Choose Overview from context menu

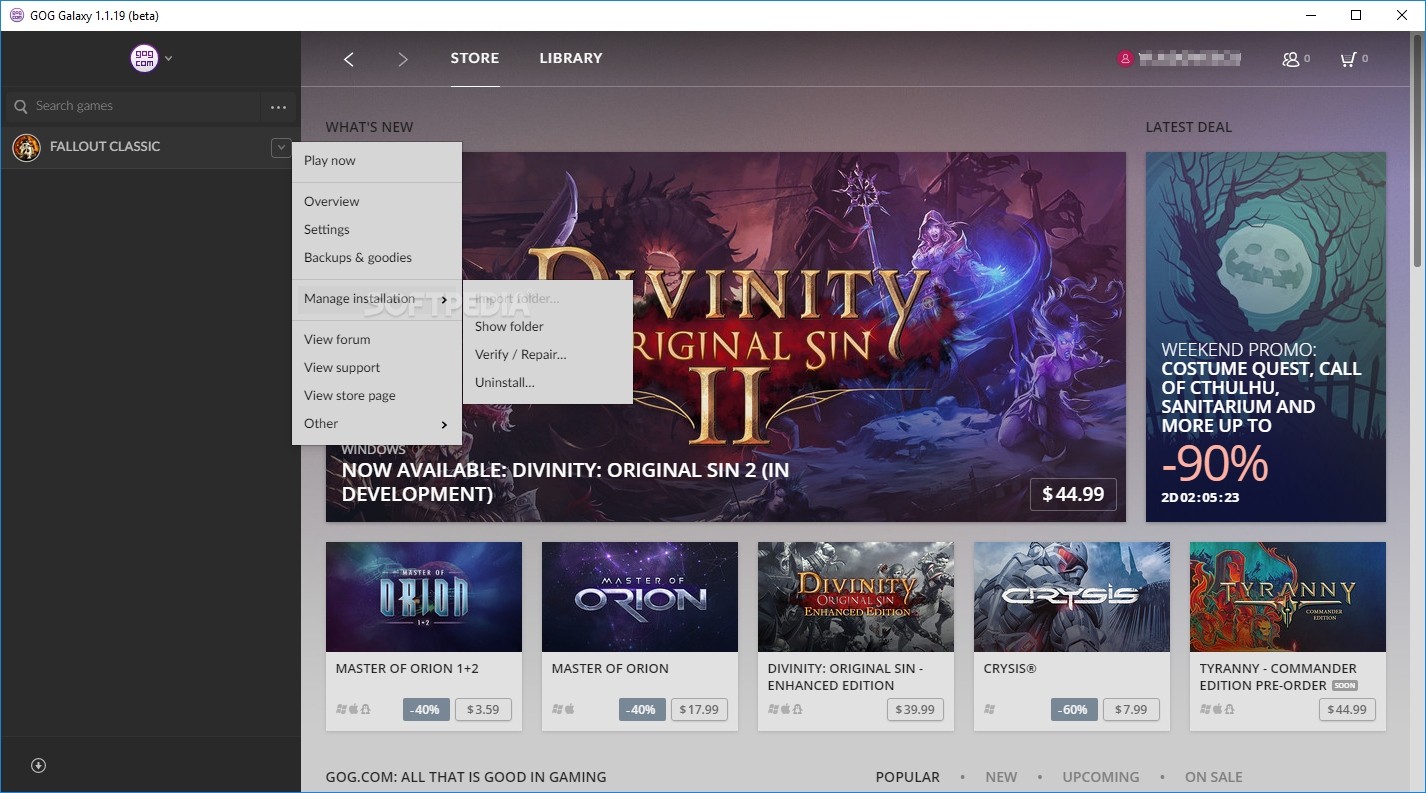point(377,201)
